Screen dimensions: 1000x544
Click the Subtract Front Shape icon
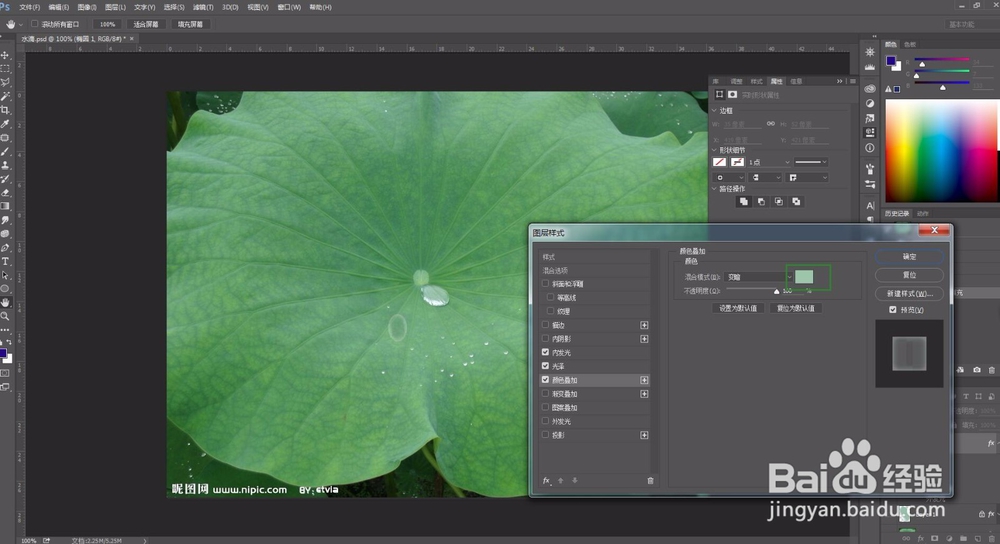(761, 202)
